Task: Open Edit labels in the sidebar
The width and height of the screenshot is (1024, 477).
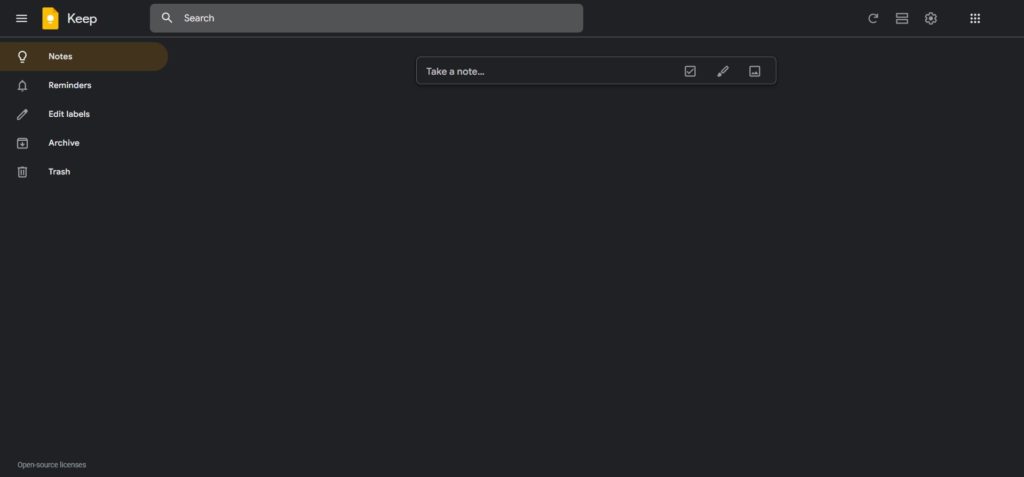Action: 84,114
